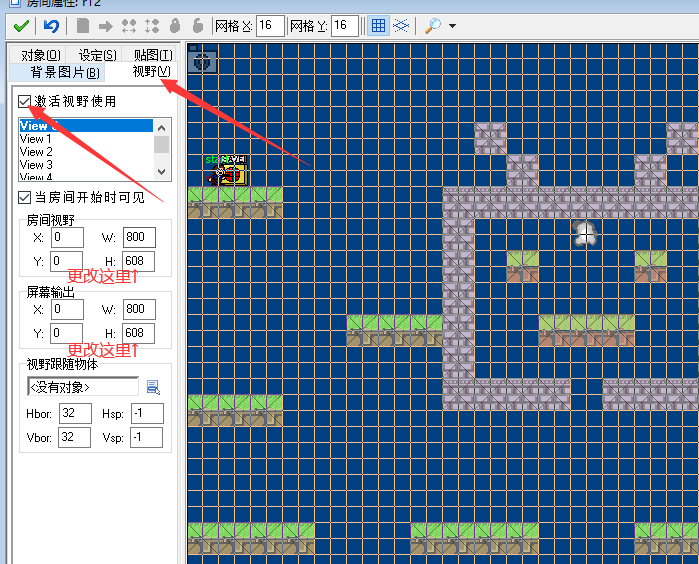Click the 房间视野 W field showing 800
The image size is (699, 564).
point(140,237)
